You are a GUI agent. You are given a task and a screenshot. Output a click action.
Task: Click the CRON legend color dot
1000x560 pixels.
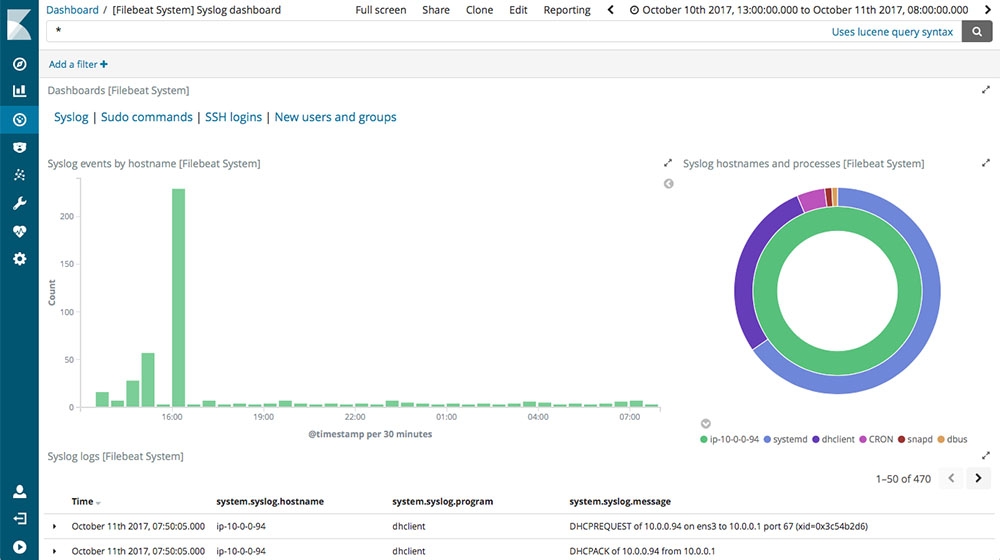863,439
